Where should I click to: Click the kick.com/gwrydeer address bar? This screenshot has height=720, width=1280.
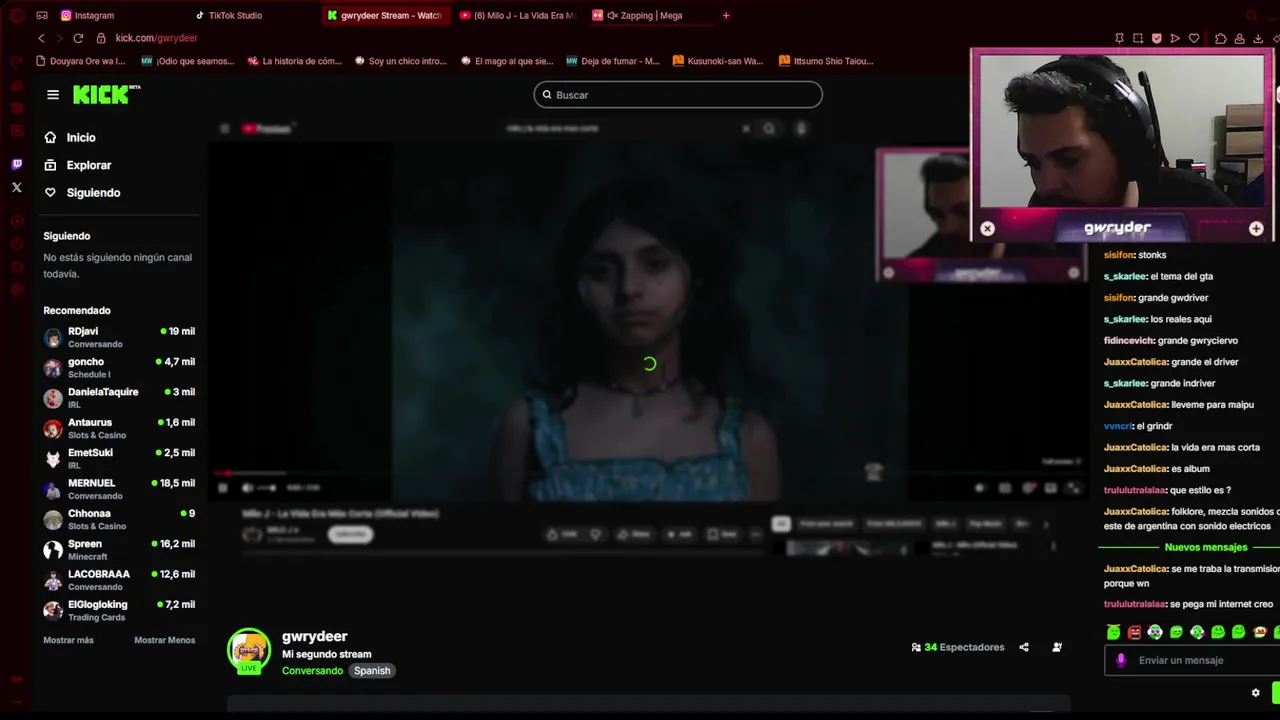156,38
